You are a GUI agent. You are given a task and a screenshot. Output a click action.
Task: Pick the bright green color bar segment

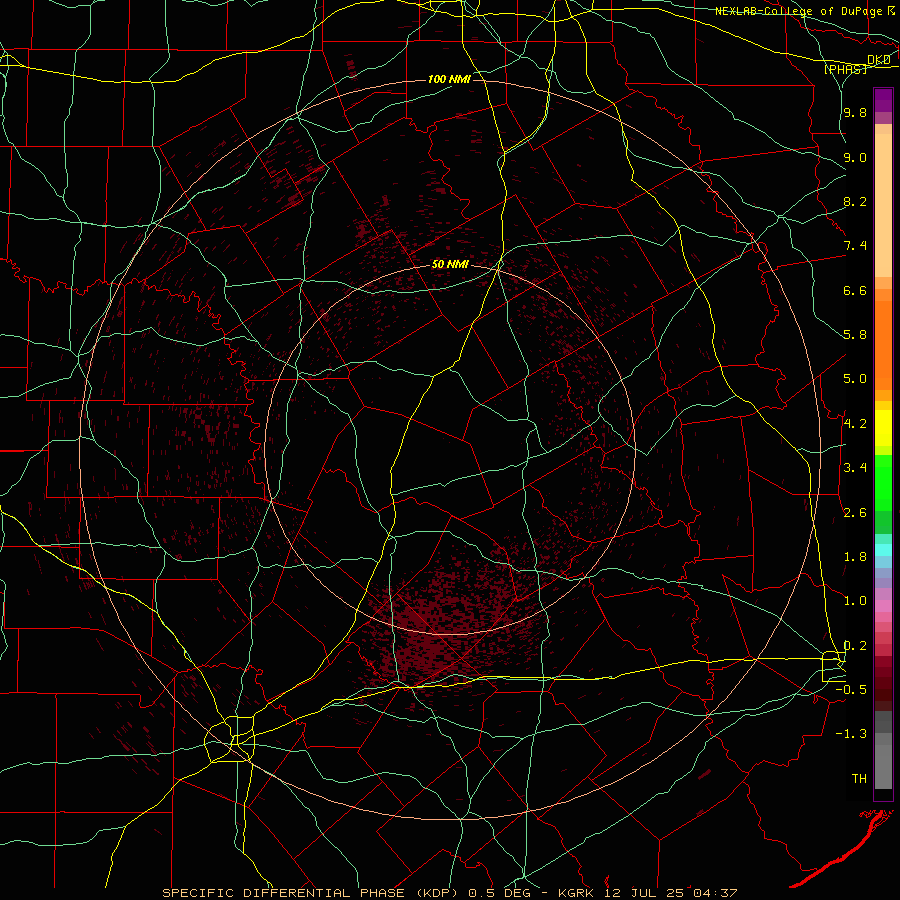pos(883,483)
